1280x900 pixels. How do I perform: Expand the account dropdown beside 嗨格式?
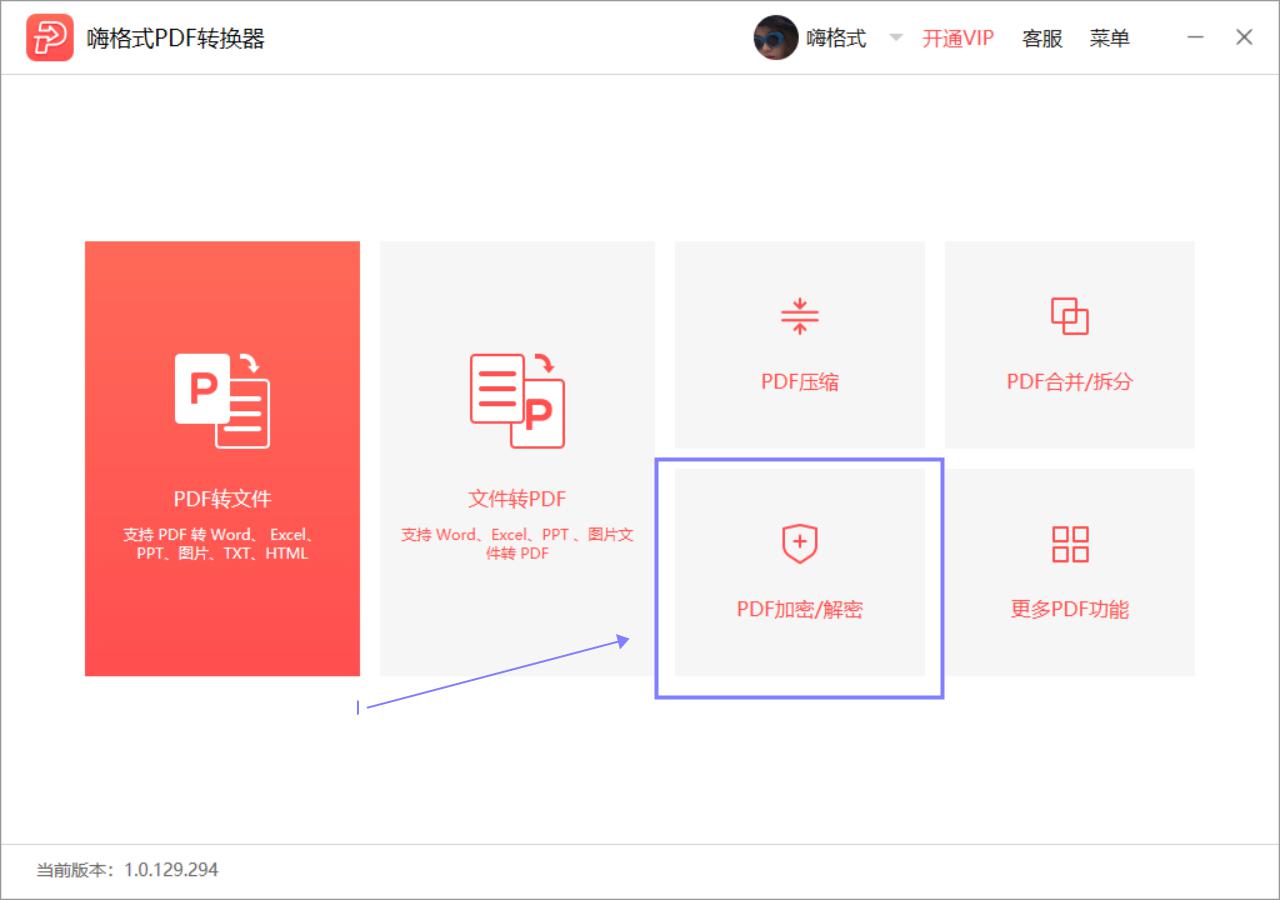[x=895, y=38]
